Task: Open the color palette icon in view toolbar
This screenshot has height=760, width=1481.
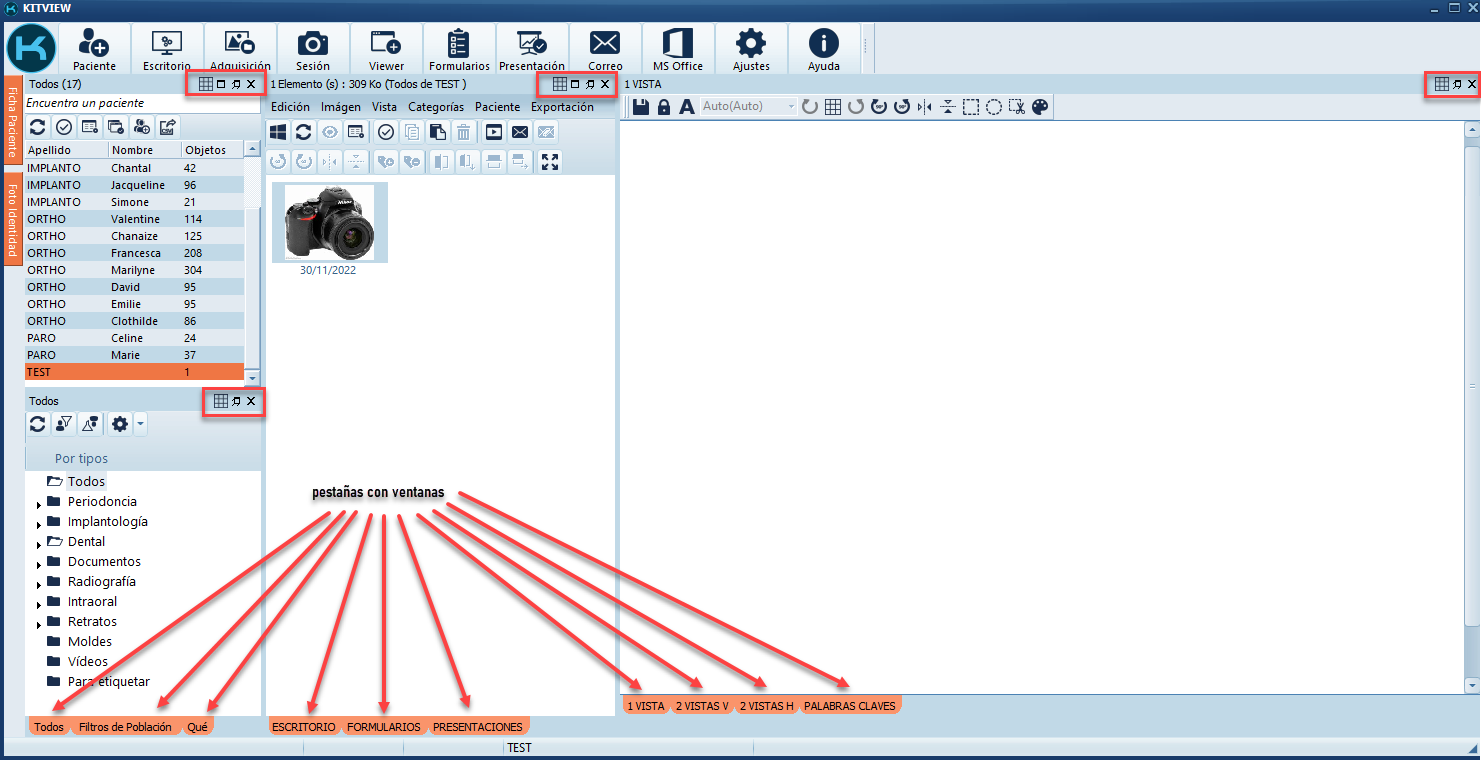Action: [x=1040, y=107]
